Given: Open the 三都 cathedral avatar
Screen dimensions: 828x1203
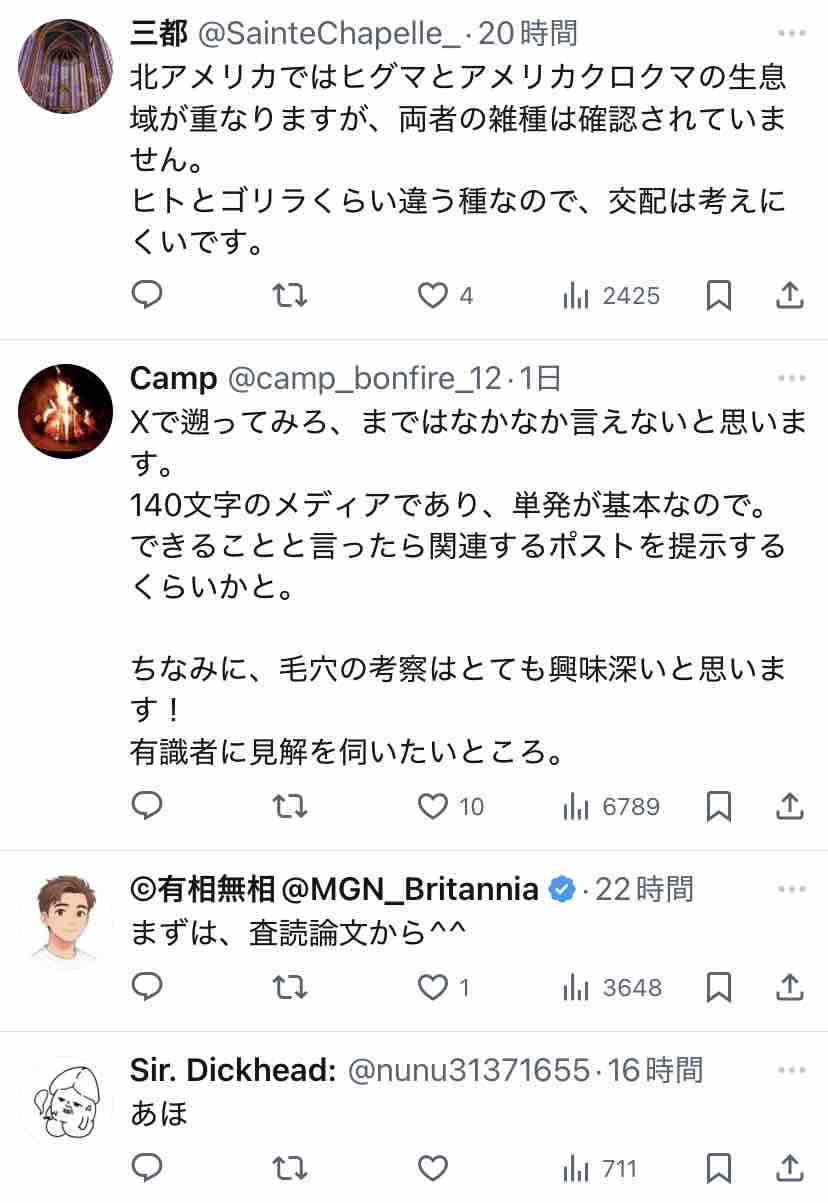Looking at the screenshot, I should (x=66, y=66).
